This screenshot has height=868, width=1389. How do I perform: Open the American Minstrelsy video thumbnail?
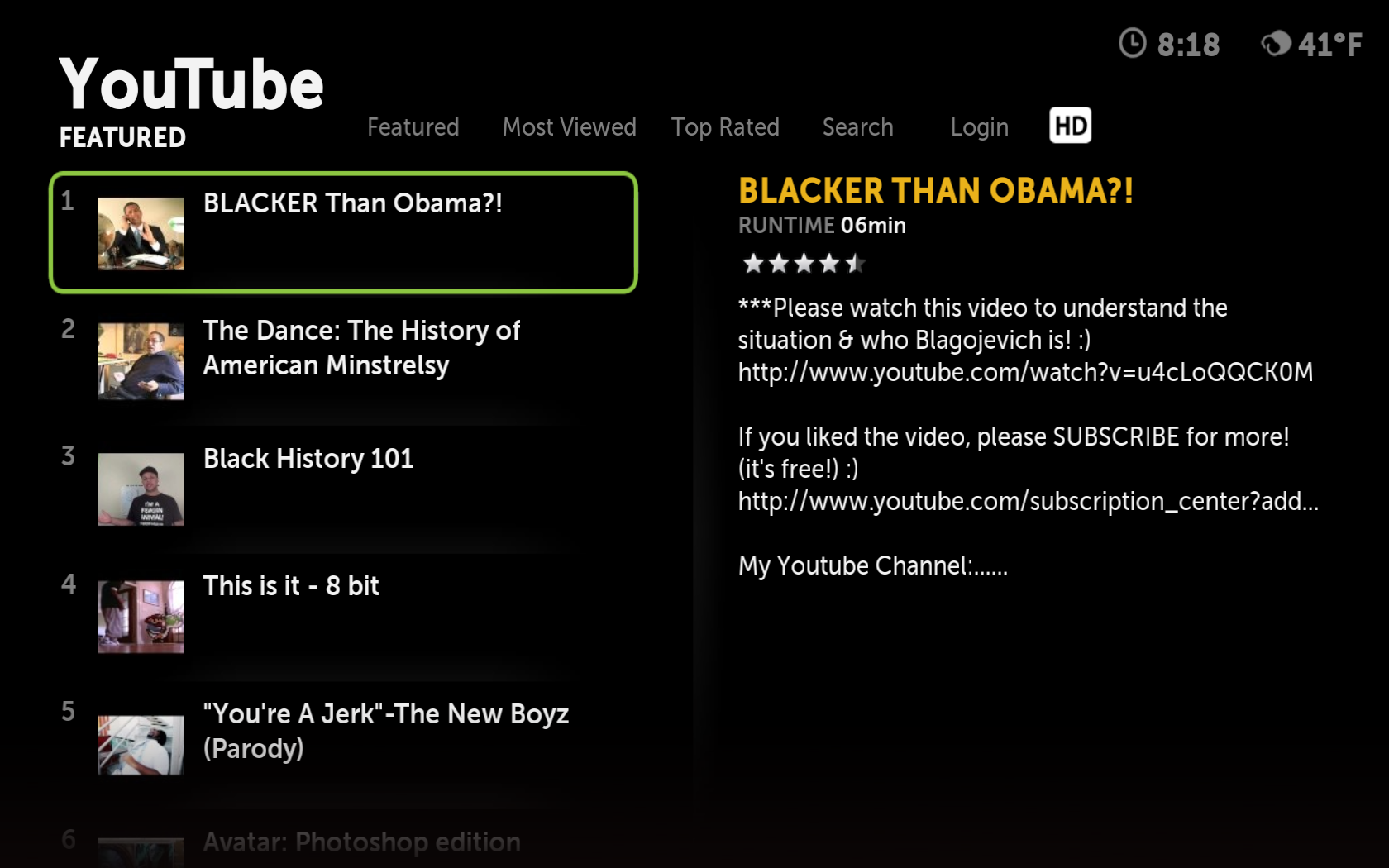coord(141,361)
